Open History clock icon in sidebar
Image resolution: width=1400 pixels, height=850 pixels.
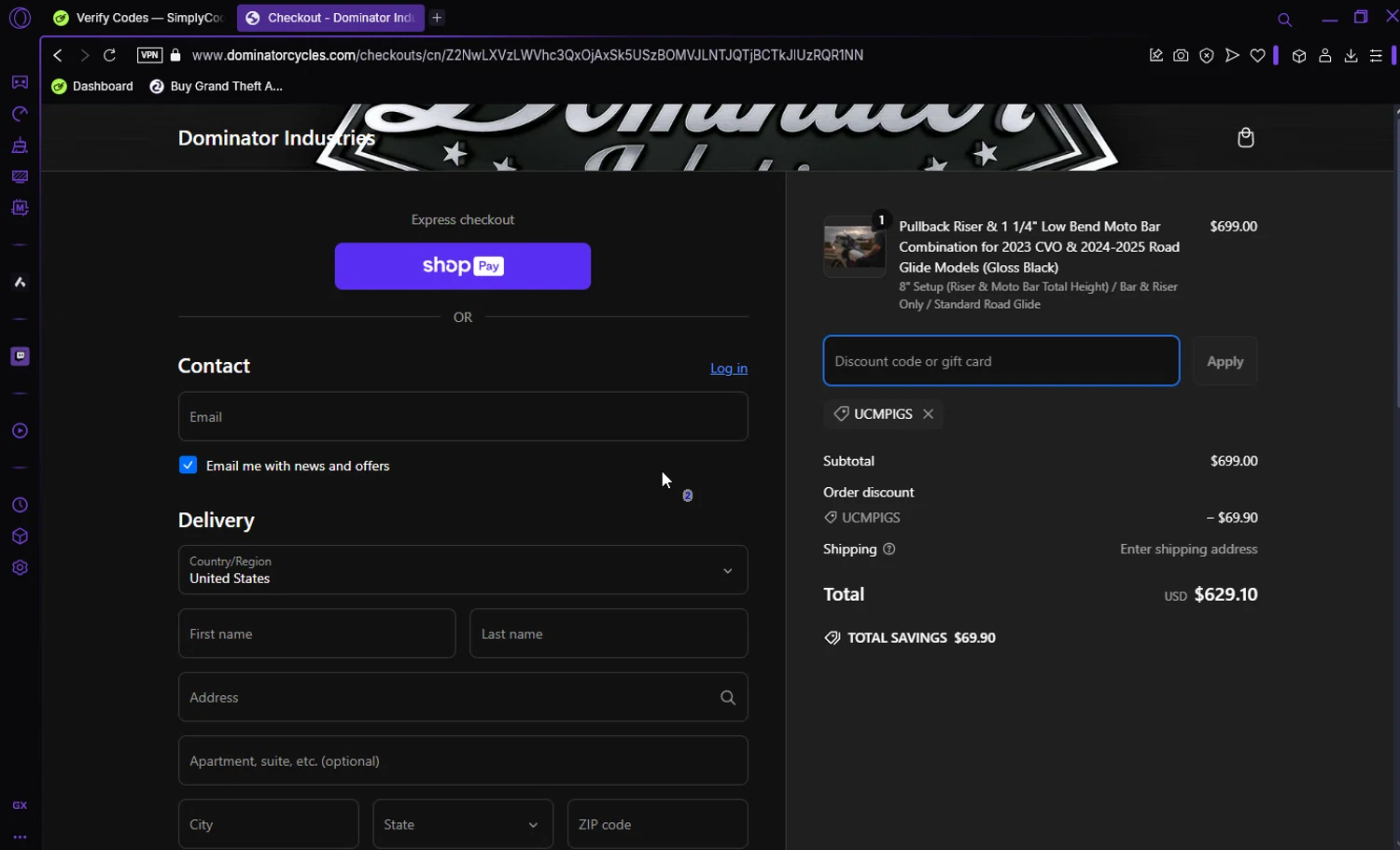pos(20,506)
